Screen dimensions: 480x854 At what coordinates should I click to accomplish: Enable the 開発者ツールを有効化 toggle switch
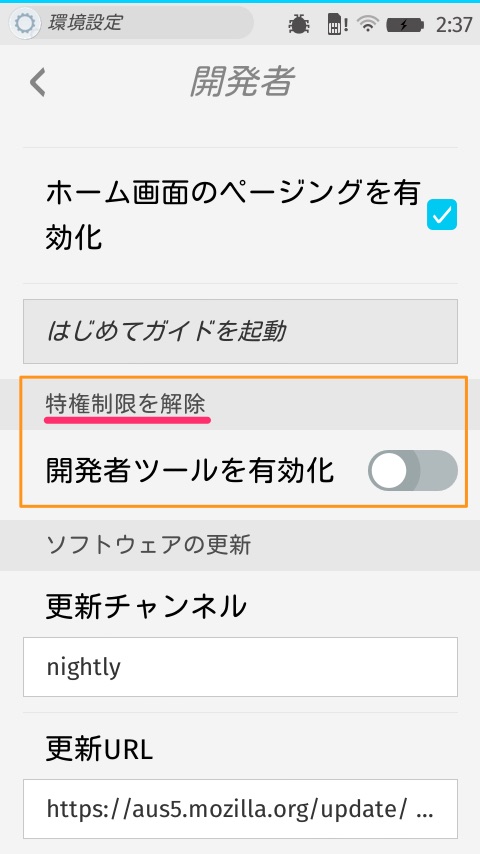[x=412, y=470]
